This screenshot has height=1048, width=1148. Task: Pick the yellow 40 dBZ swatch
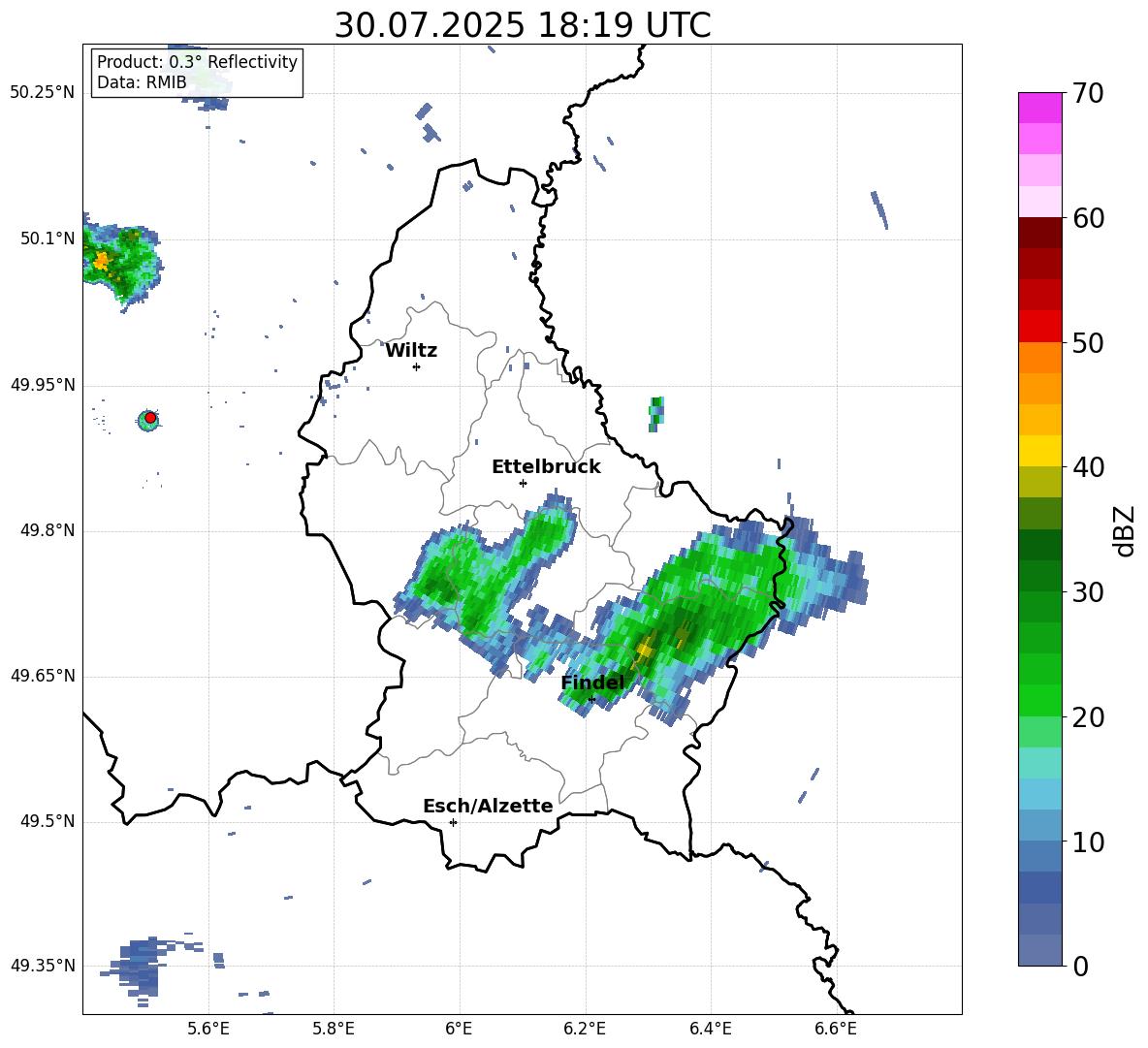click(x=1039, y=451)
